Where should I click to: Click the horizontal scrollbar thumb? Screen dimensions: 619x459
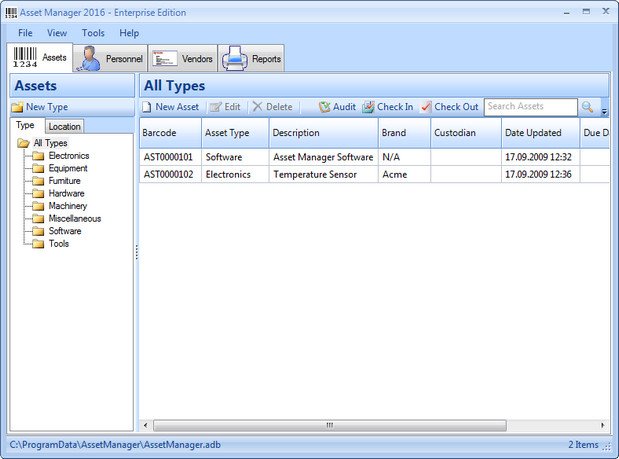(330, 425)
